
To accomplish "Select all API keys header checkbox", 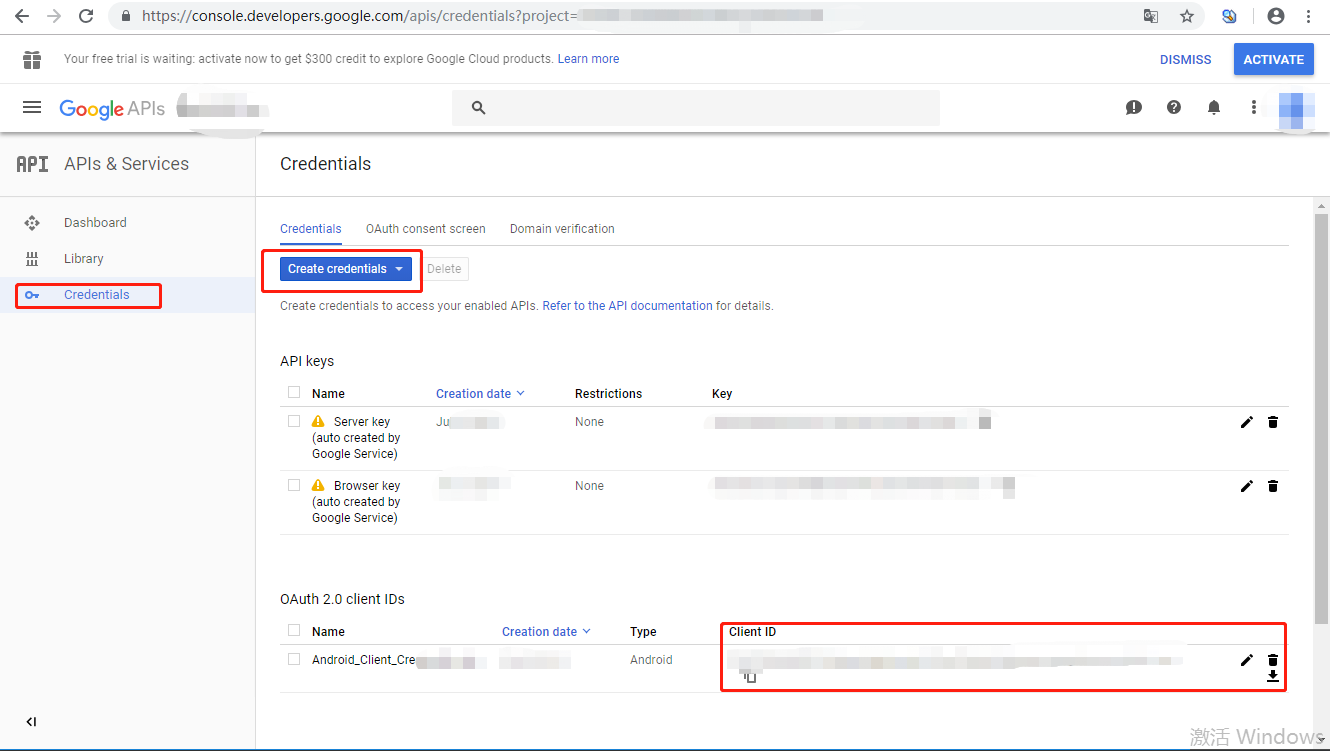I will tap(294, 392).
